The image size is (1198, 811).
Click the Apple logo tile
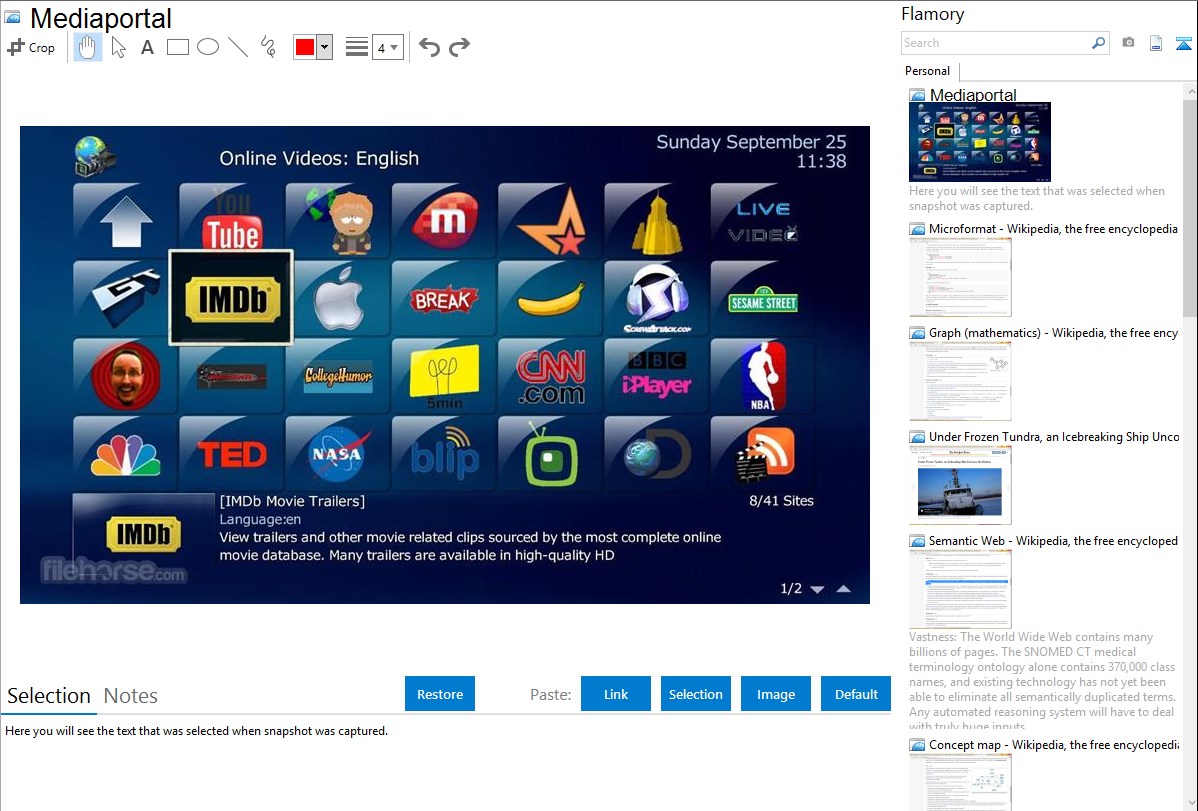point(338,298)
